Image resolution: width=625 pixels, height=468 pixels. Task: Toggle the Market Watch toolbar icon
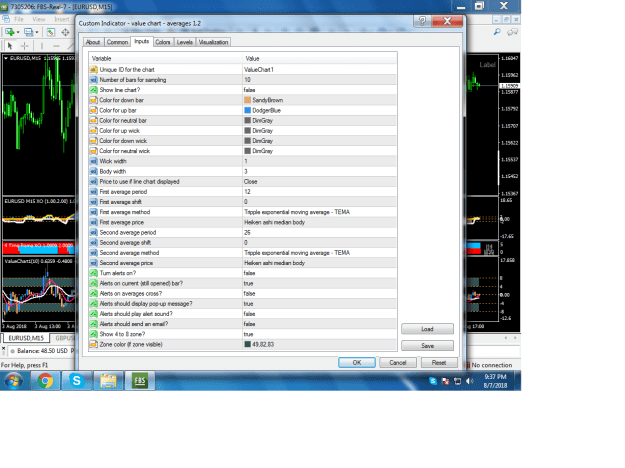(51, 32)
